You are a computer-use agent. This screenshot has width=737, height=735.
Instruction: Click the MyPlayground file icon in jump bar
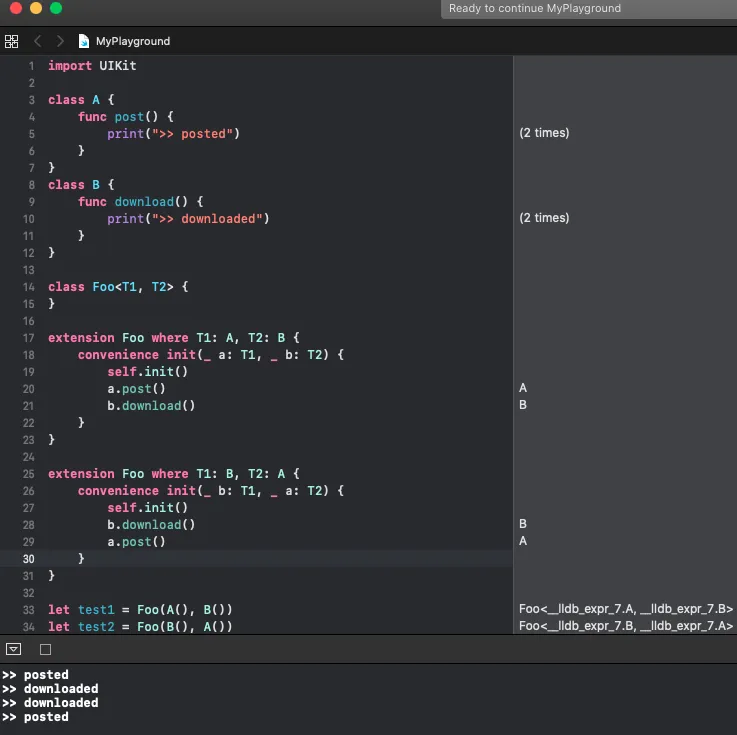point(84,41)
